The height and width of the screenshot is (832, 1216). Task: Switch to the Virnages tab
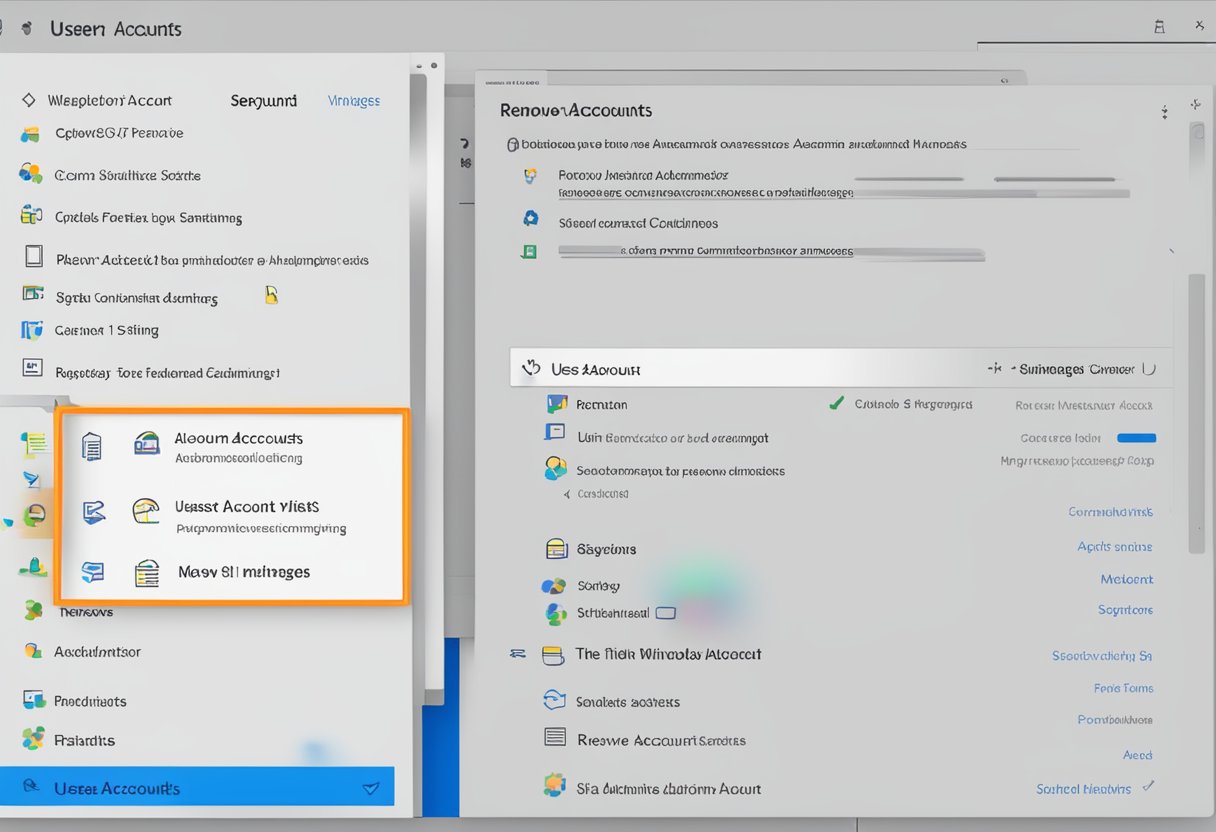[353, 101]
